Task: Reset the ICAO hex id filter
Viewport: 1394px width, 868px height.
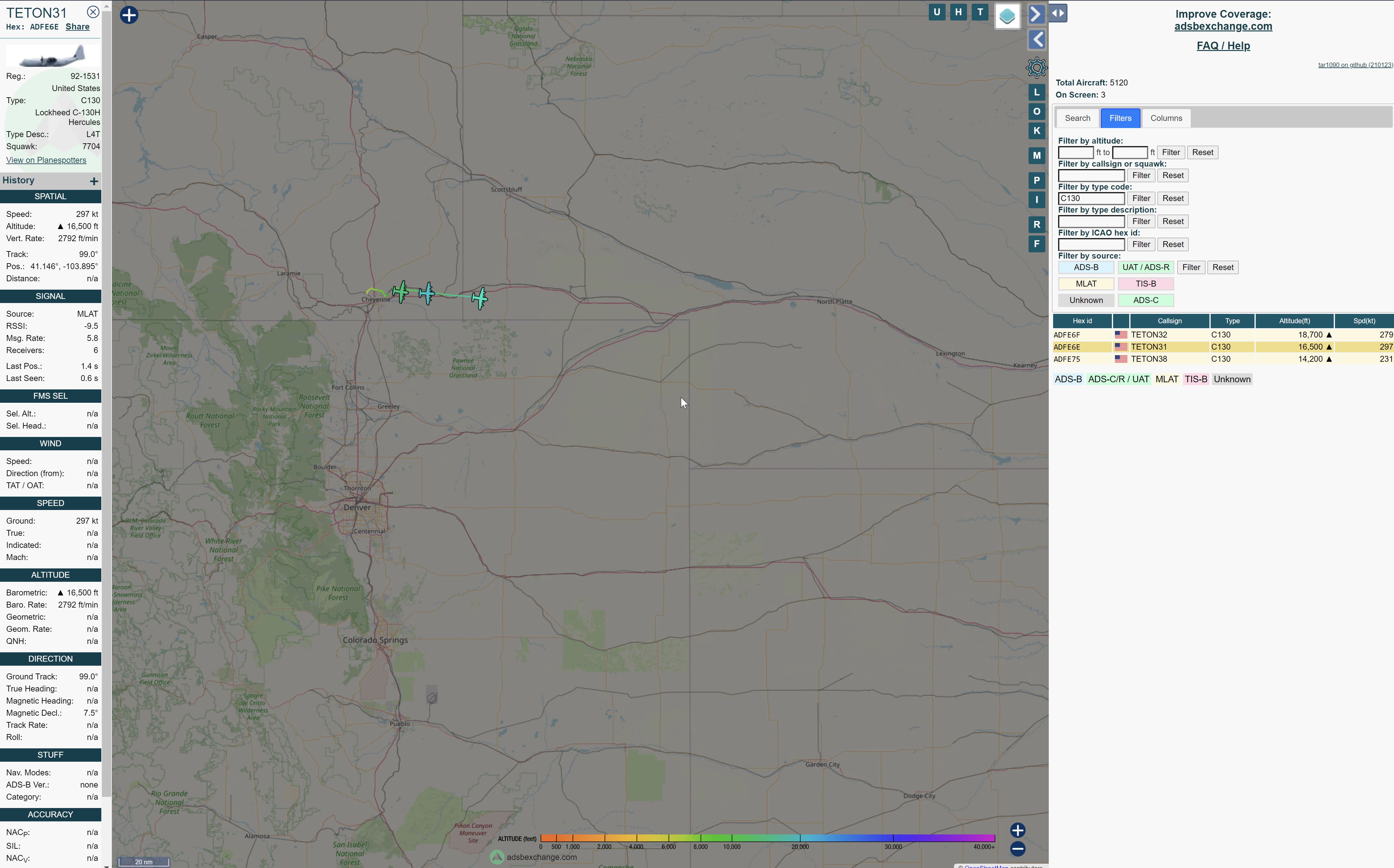Action: (1172, 245)
